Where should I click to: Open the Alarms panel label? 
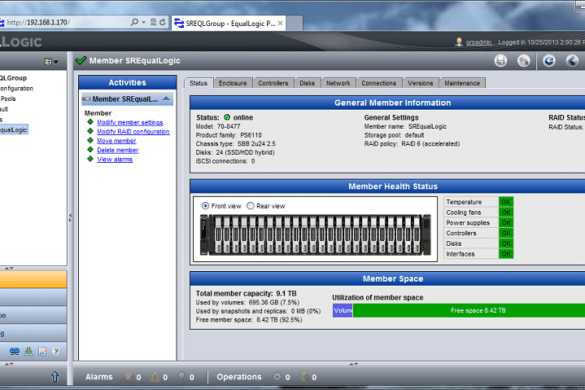click(99, 377)
